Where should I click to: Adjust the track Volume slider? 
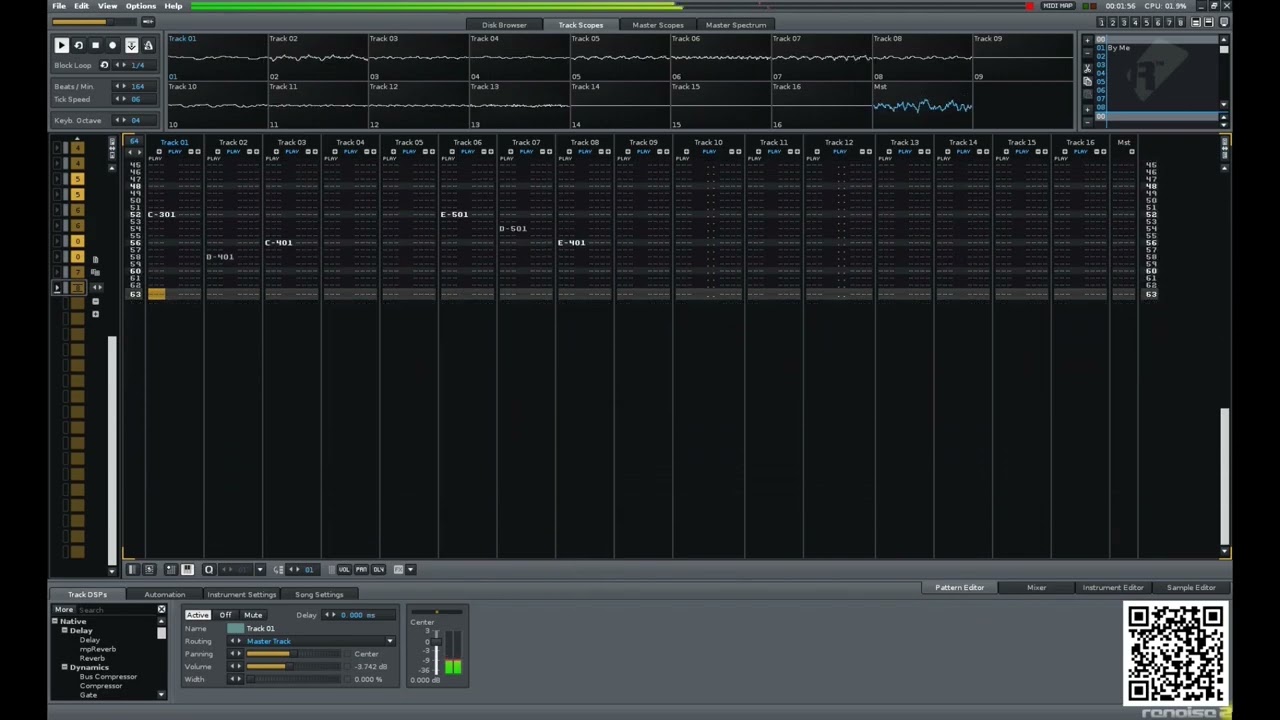[292, 666]
